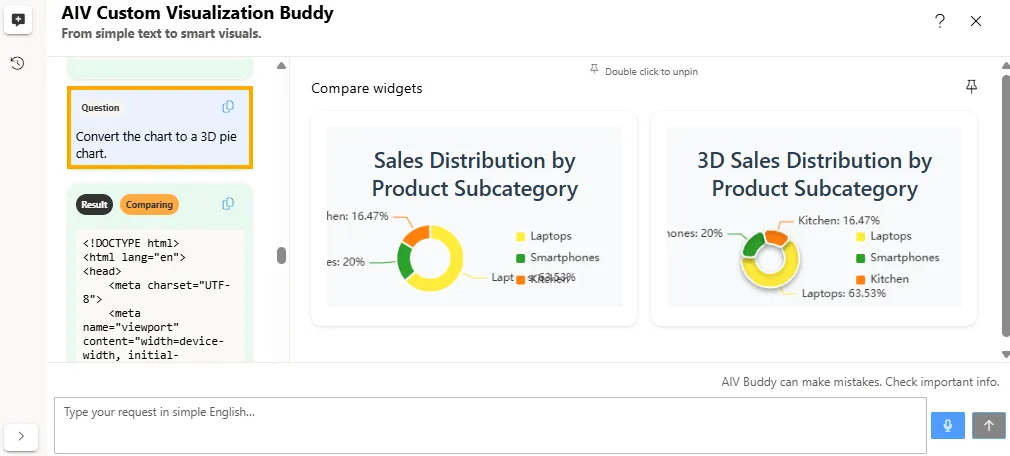Click the pin icon beside Compare widgets
This screenshot has width=1010, height=456.
point(971,88)
